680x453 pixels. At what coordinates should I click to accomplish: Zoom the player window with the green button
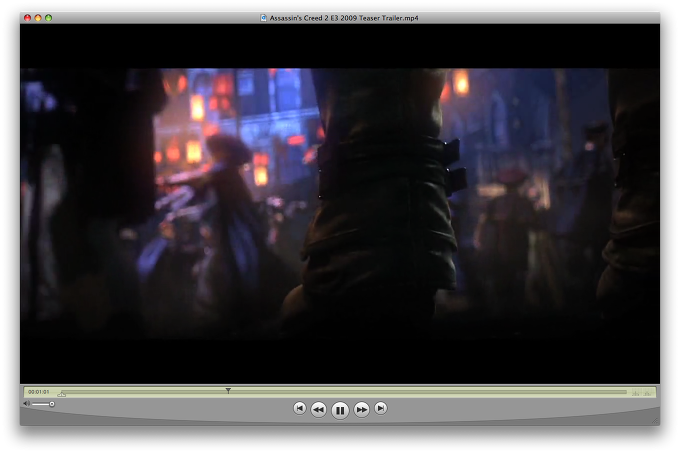(49, 18)
